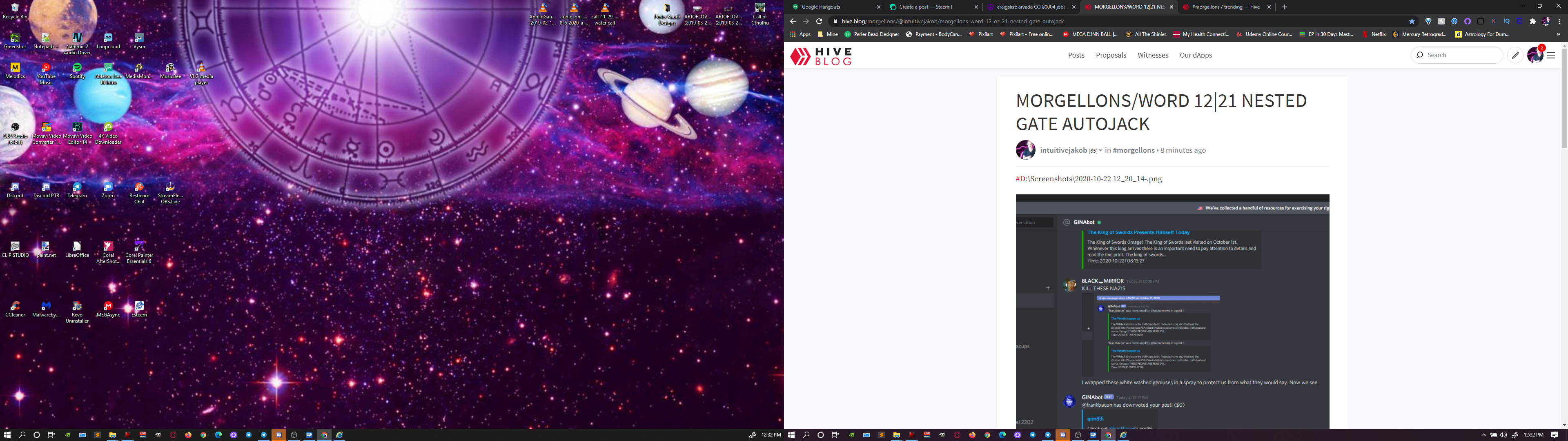Click the Hive Search field
The height and width of the screenshot is (441, 1568).
click(1461, 55)
